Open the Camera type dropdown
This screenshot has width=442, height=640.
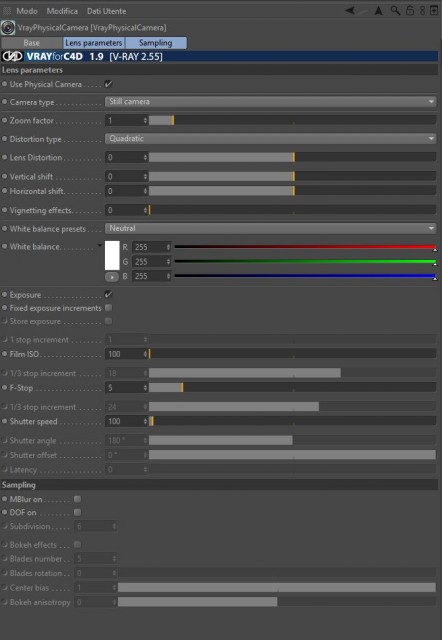pyautogui.click(x=271, y=102)
